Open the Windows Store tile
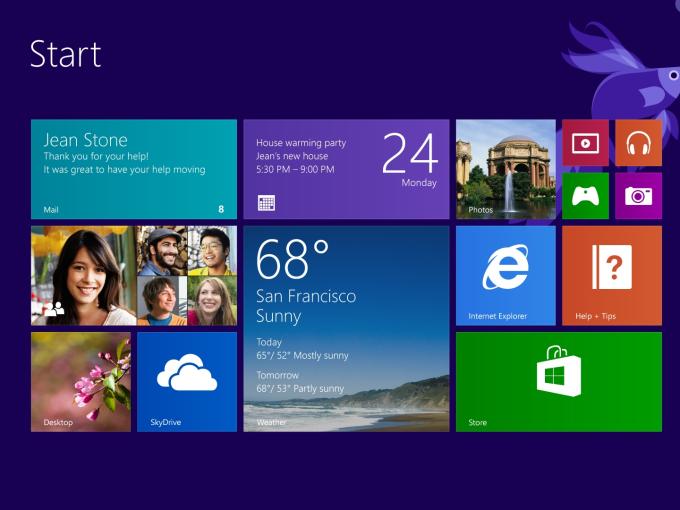Image resolution: width=680 pixels, height=510 pixels. tap(559, 382)
